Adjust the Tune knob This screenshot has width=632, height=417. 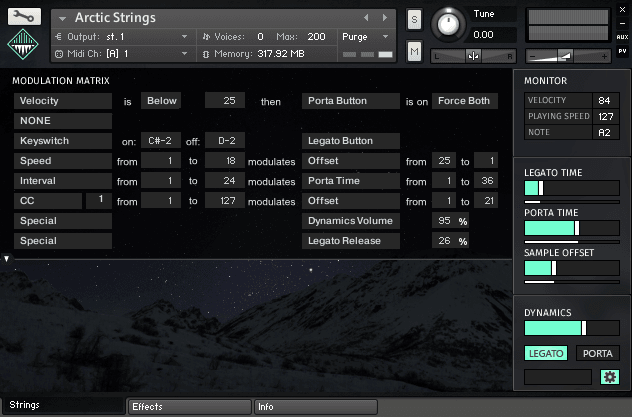click(x=448, y=24)
